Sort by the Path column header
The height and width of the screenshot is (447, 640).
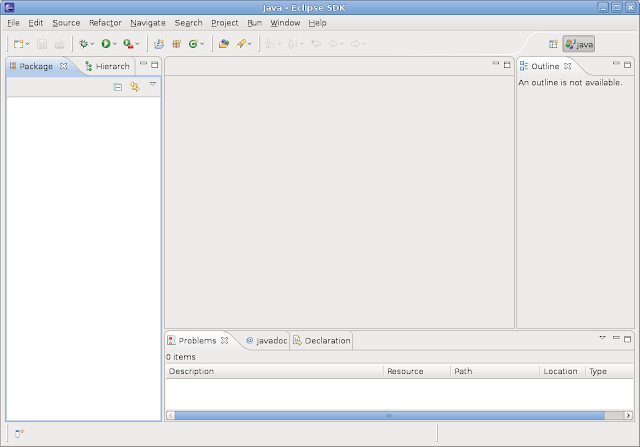click(x=495, y=371)
